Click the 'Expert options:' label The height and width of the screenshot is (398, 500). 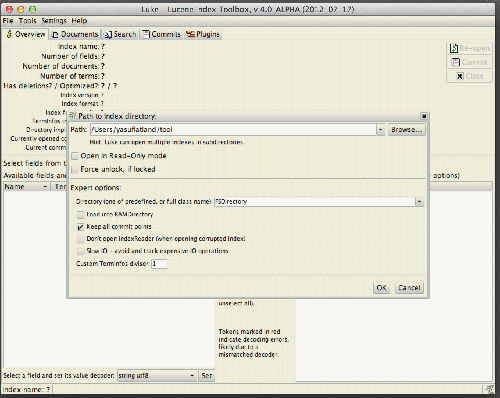click(96, 188)
